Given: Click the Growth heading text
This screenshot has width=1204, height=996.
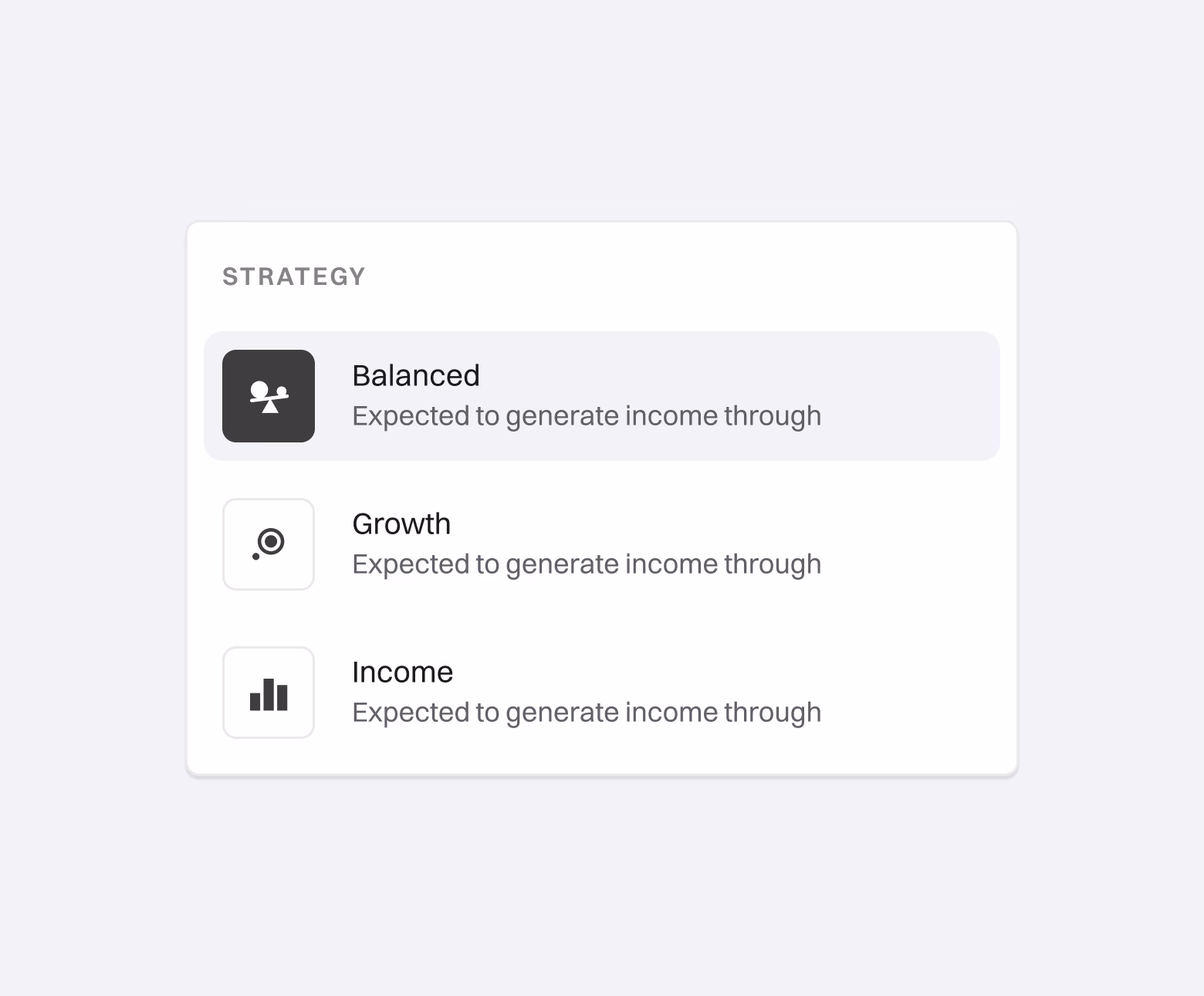Looking at the screenshot, I should coord(401,523).
